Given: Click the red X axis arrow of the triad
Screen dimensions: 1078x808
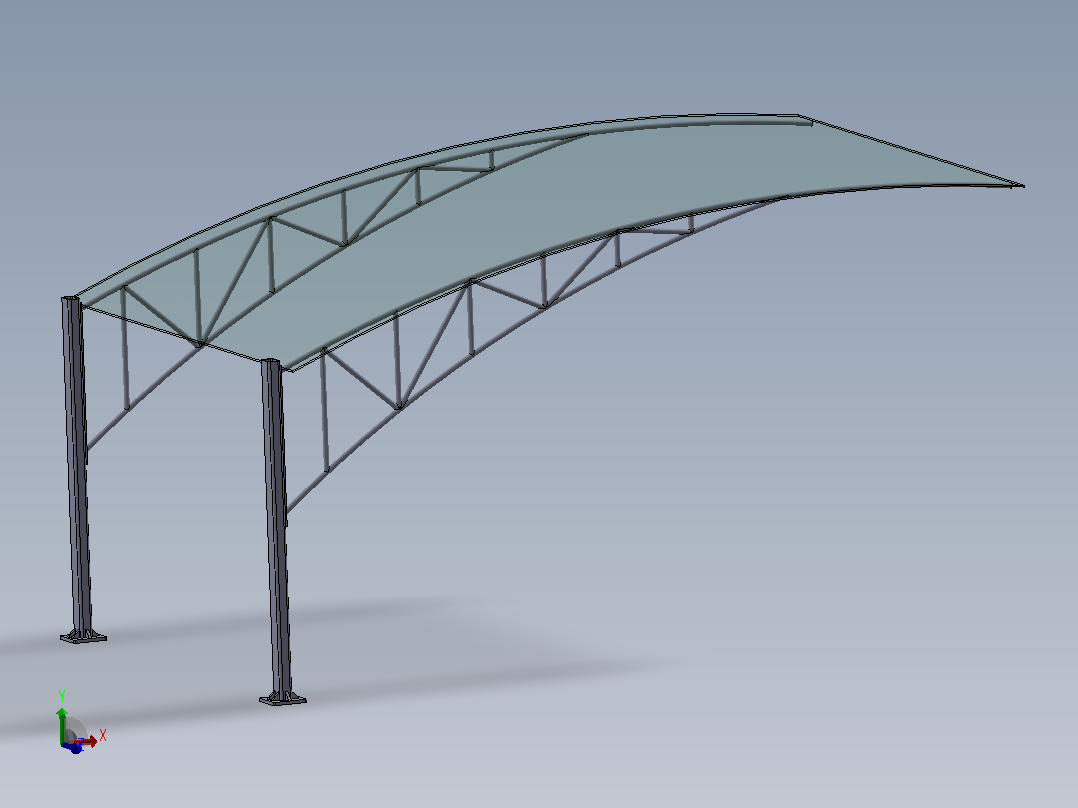Looking at the screenshot, I should [88, 741].
